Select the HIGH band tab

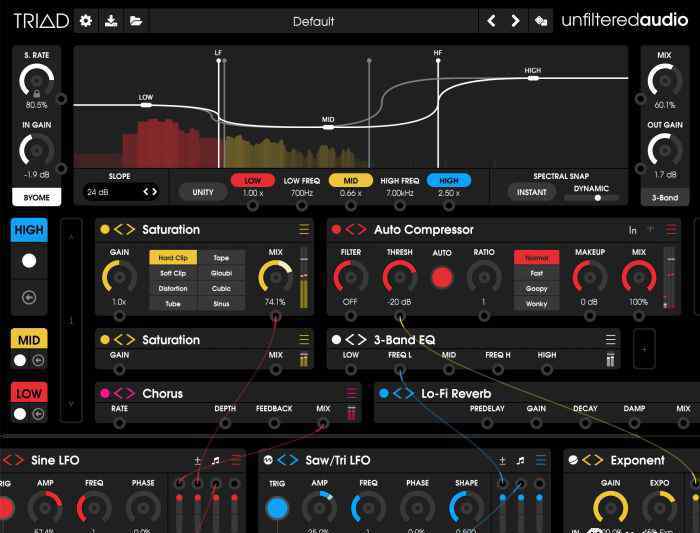click(29, 230)
